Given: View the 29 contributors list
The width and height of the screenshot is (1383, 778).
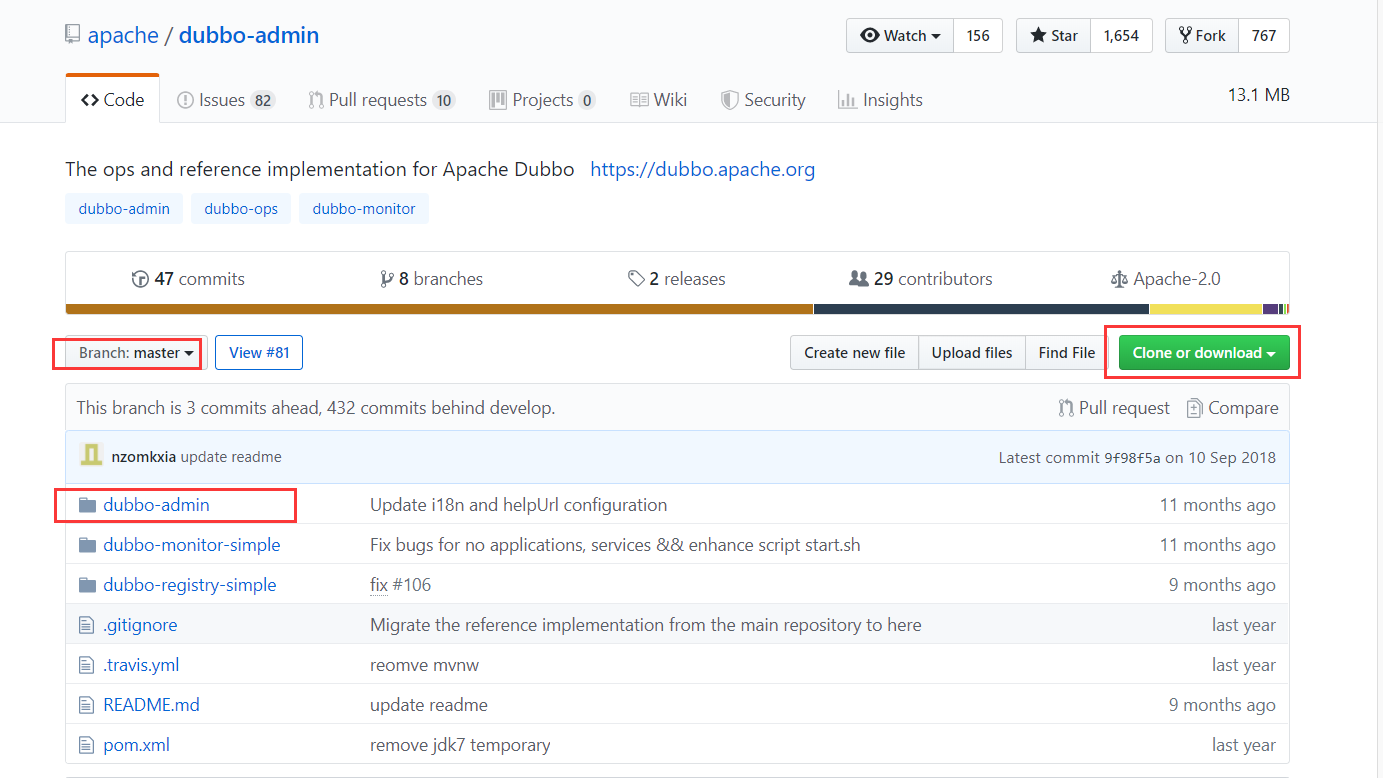Looking at the screenshot, I should [x=921, y=279].
